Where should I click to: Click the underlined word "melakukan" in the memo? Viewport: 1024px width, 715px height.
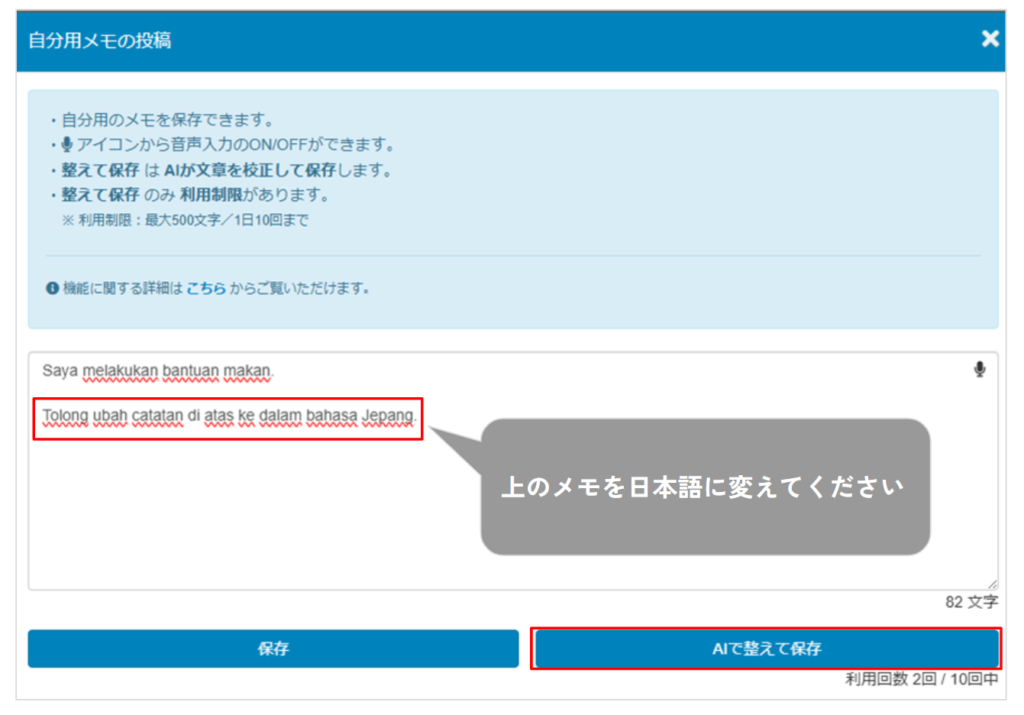115,371
